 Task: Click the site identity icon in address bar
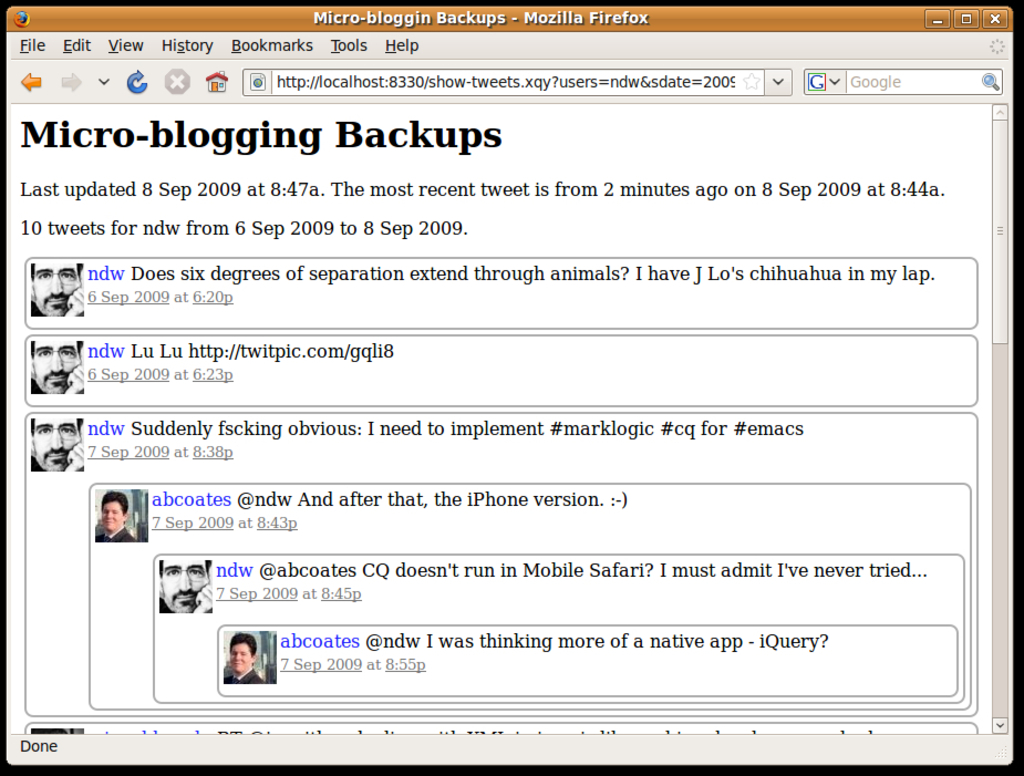[x=259, y=82]
